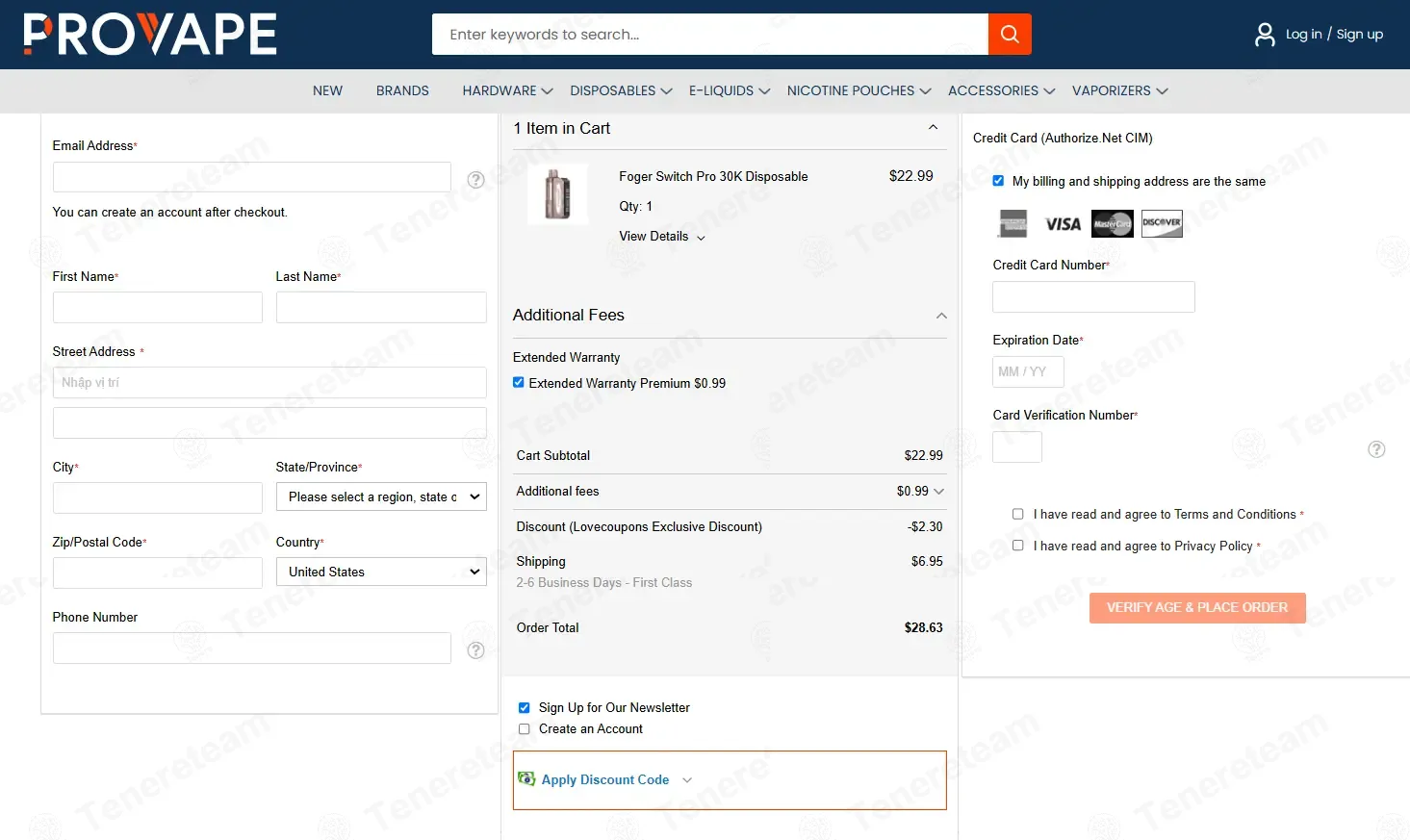Image resolution: width=1410 pixels, height=840 pixels.
Task: Click the Credit Card Number field
Action: [1093, 297]
